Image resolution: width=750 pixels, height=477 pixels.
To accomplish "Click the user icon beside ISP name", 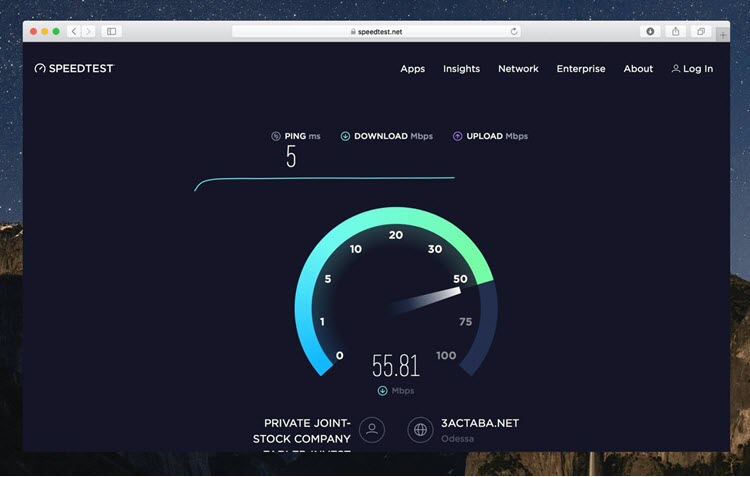I will pyautogui.click(x=372, y=430).
